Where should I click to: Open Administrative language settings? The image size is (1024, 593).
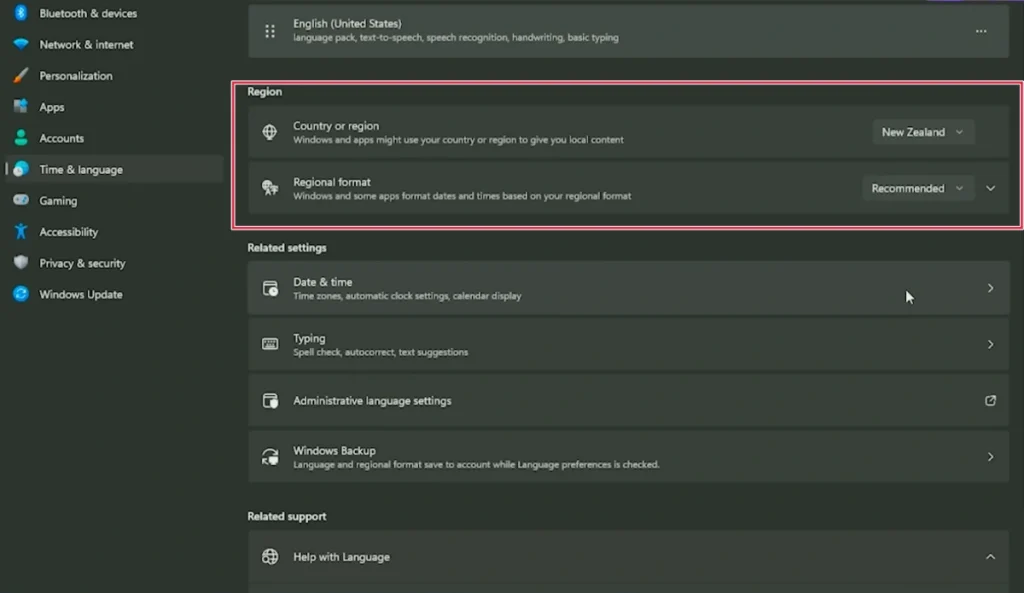coord(628,400)
